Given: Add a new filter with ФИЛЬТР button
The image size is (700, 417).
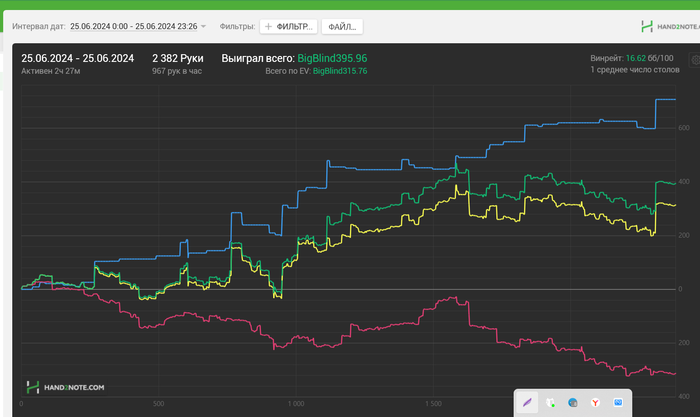Looking at the screenshot, I should click(288, 27).
